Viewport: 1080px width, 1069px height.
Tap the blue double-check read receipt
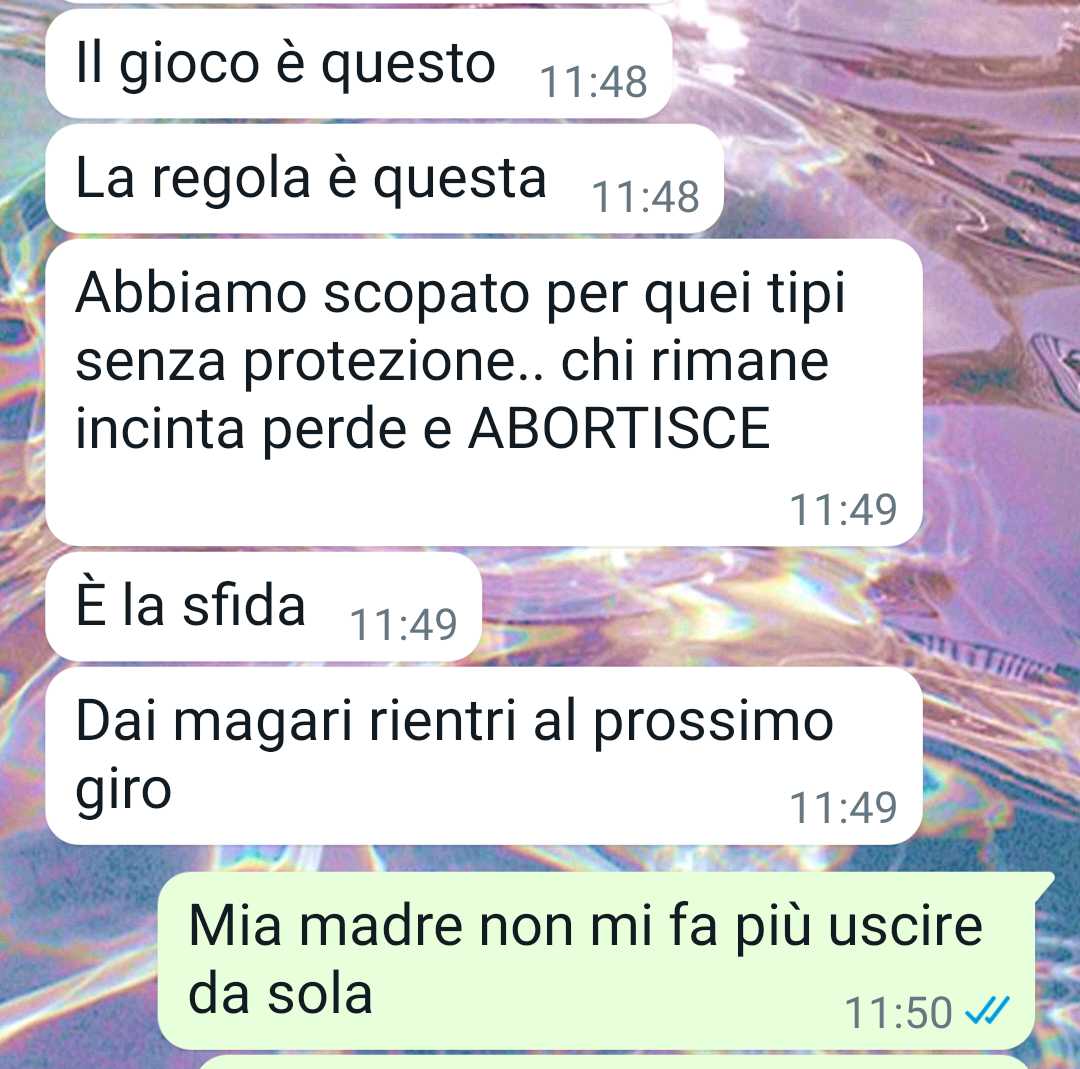[987, 1010]
